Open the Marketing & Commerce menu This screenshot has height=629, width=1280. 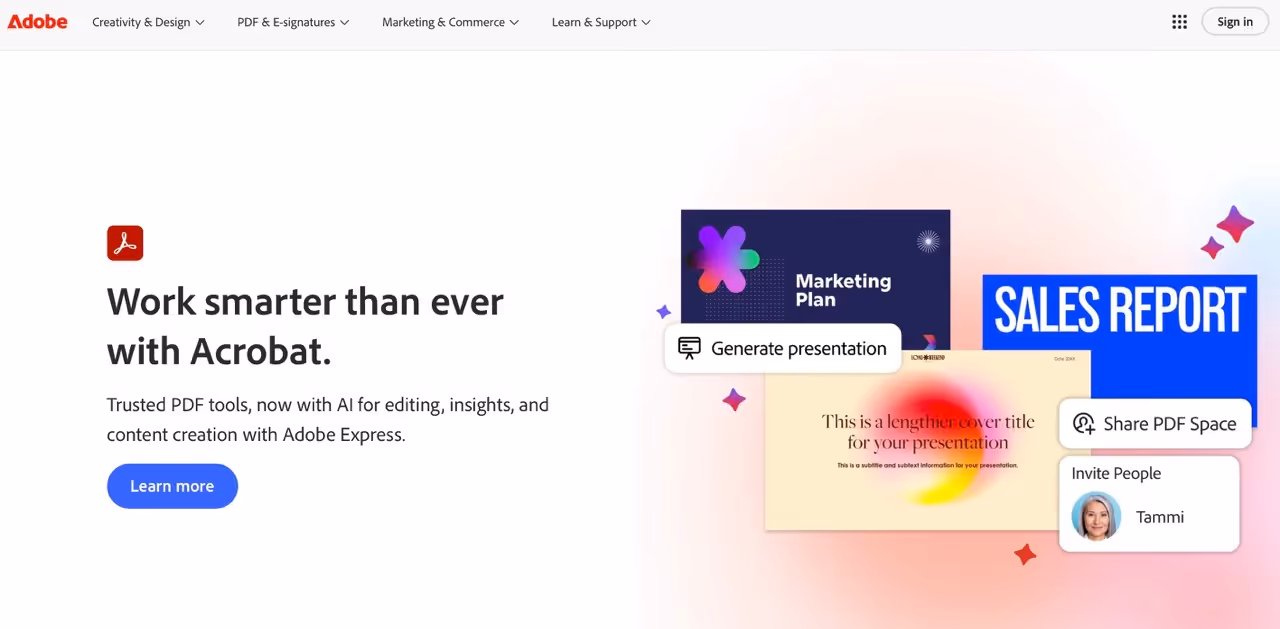450,22
